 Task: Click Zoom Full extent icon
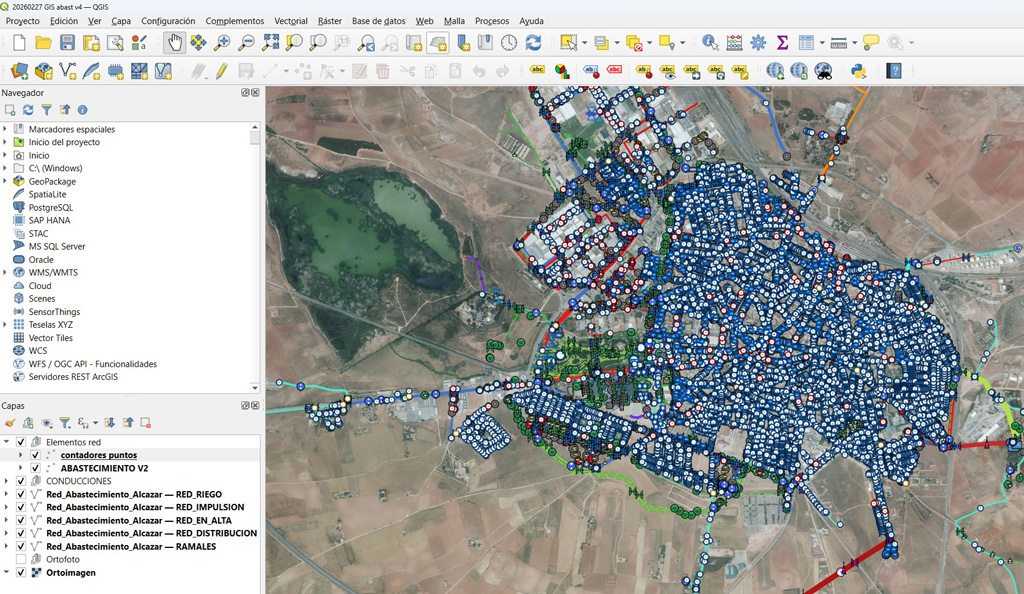tap(271, 42)
